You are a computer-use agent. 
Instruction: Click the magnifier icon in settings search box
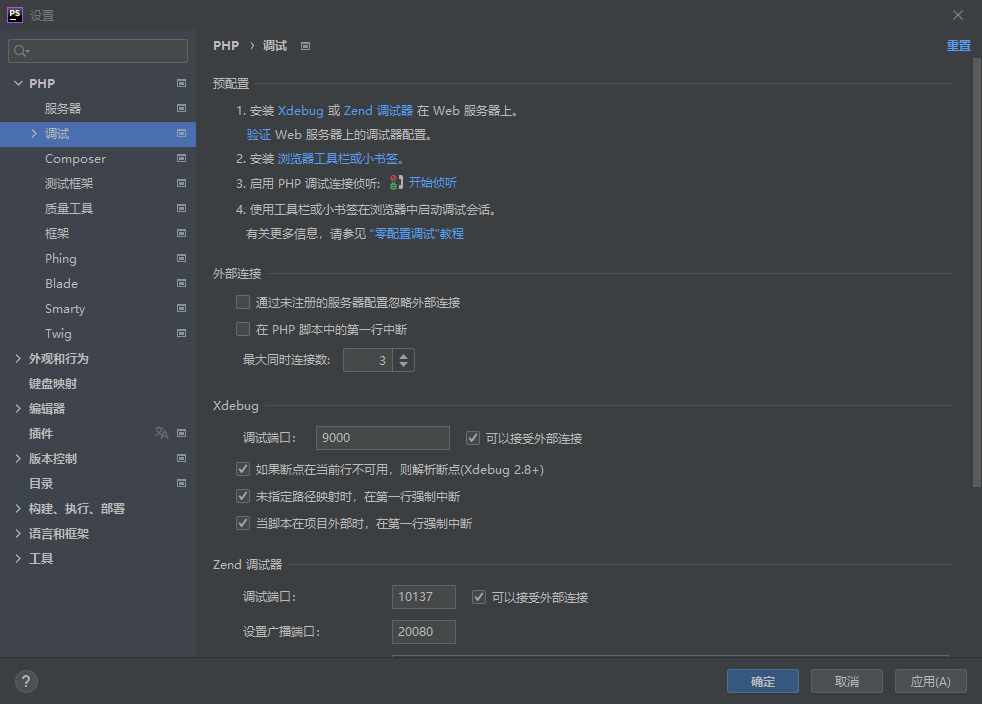pyautogui.click(x=20, y=49)
